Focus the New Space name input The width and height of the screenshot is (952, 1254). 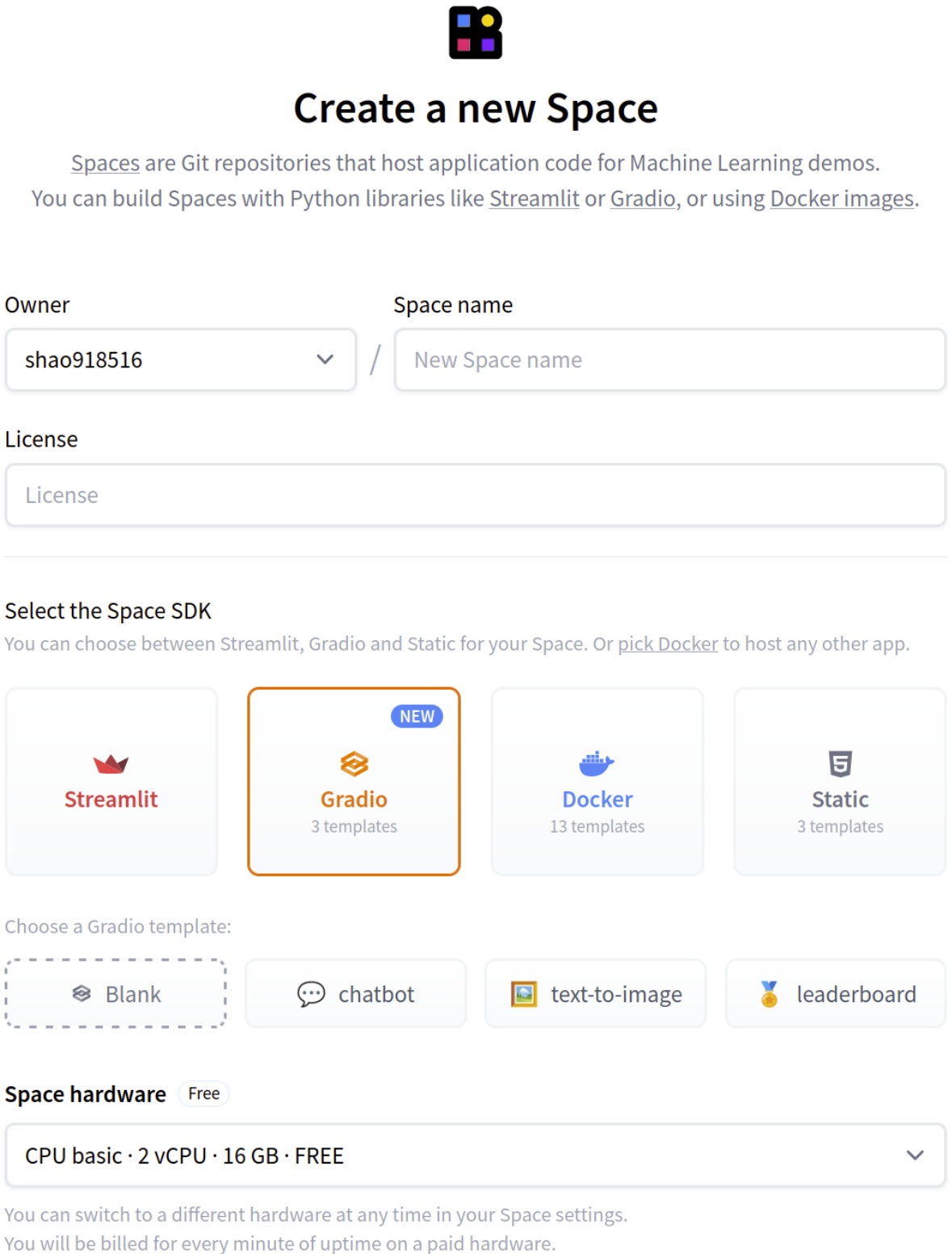(x=669, y=360)
